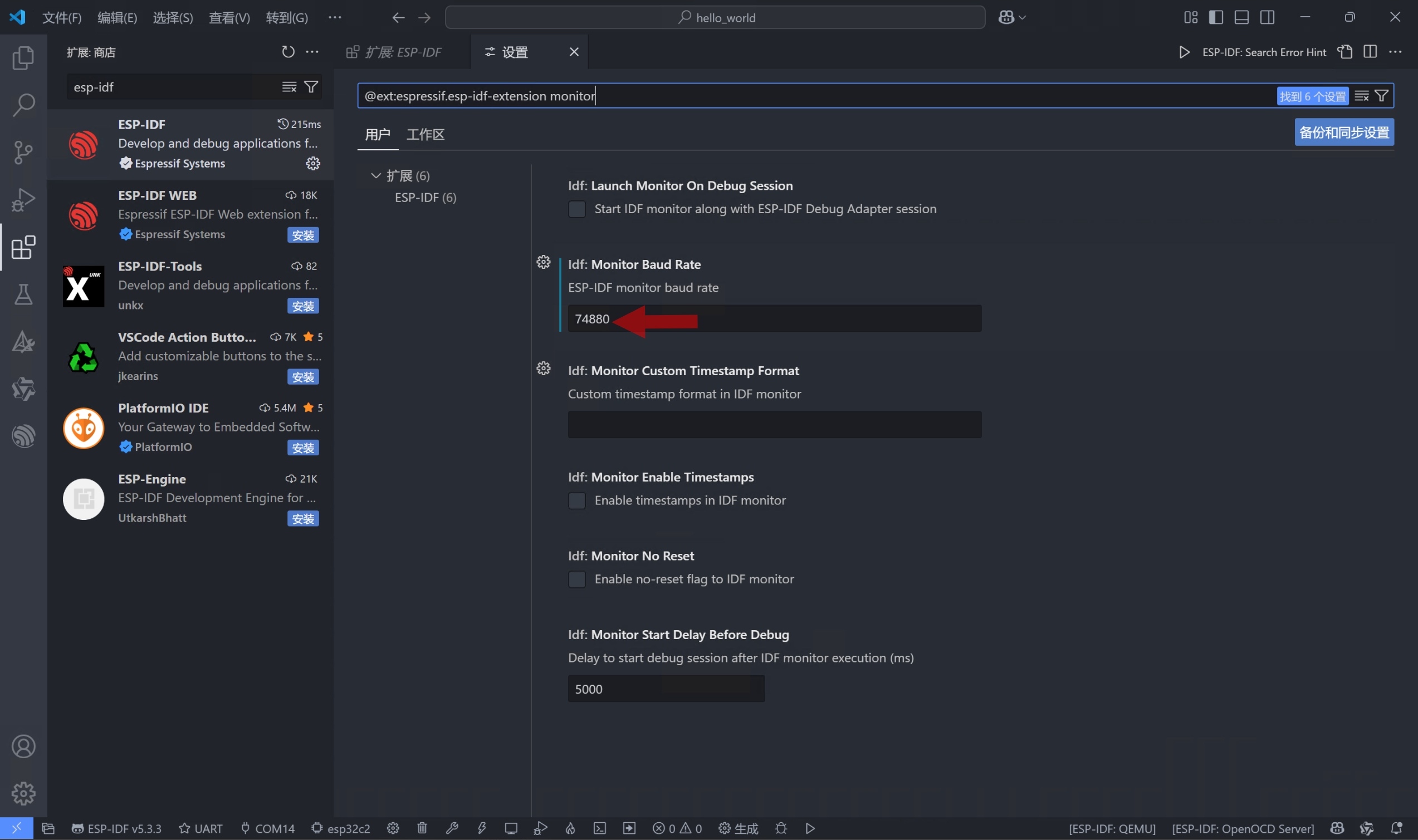
Task: Expand hidden menu bar items ellipsis
Action: tap(335, 18)
